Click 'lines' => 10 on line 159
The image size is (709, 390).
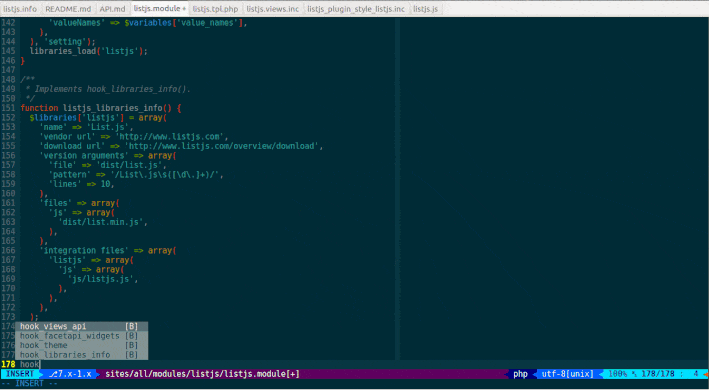point(80,184)
